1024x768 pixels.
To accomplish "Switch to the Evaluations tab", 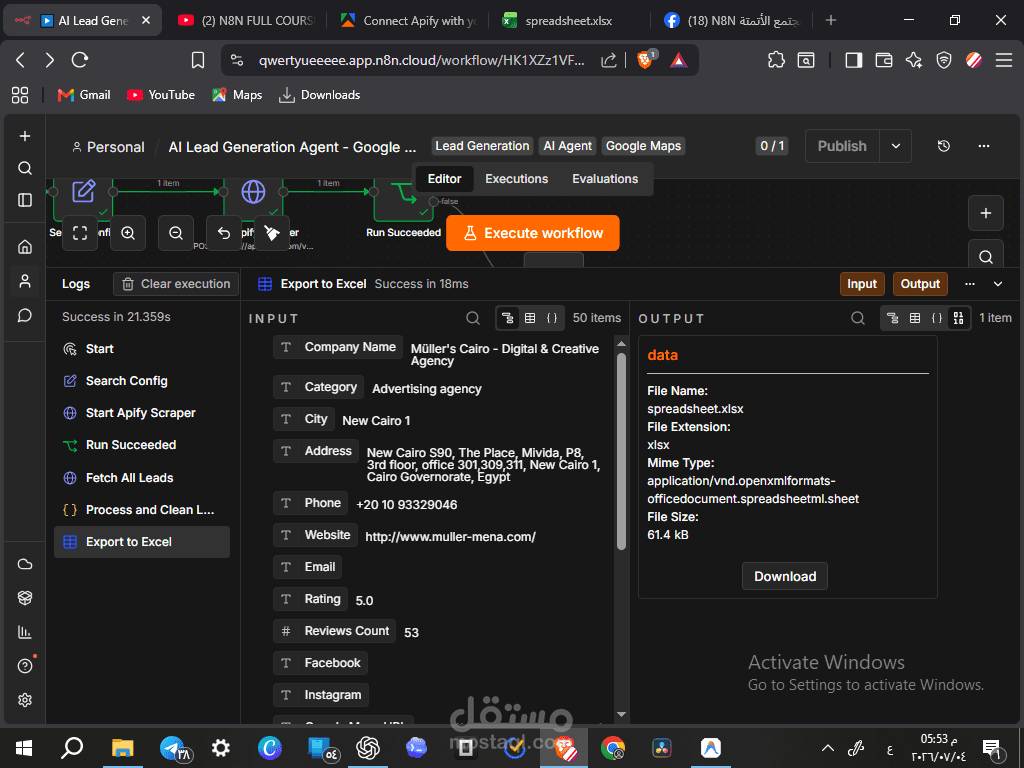I will 605,179.
